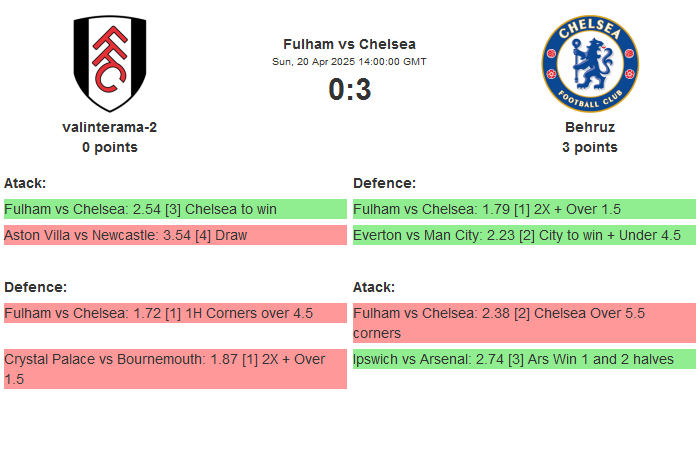Select the Behruz player name
This screenshot has width=700, height=460.
(x=589, y=127)
